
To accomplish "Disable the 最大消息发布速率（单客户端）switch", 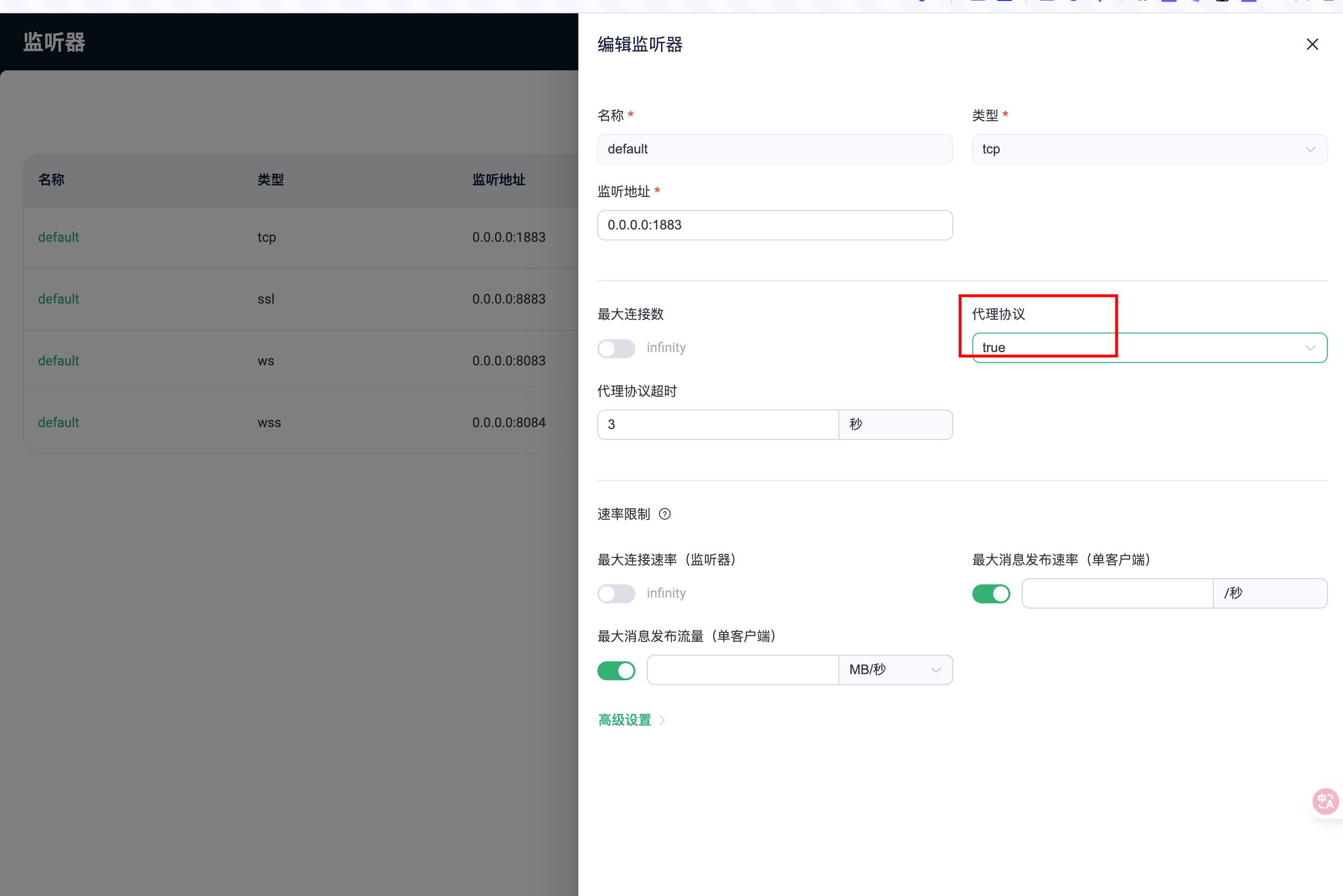I will [x=991, y=594].
